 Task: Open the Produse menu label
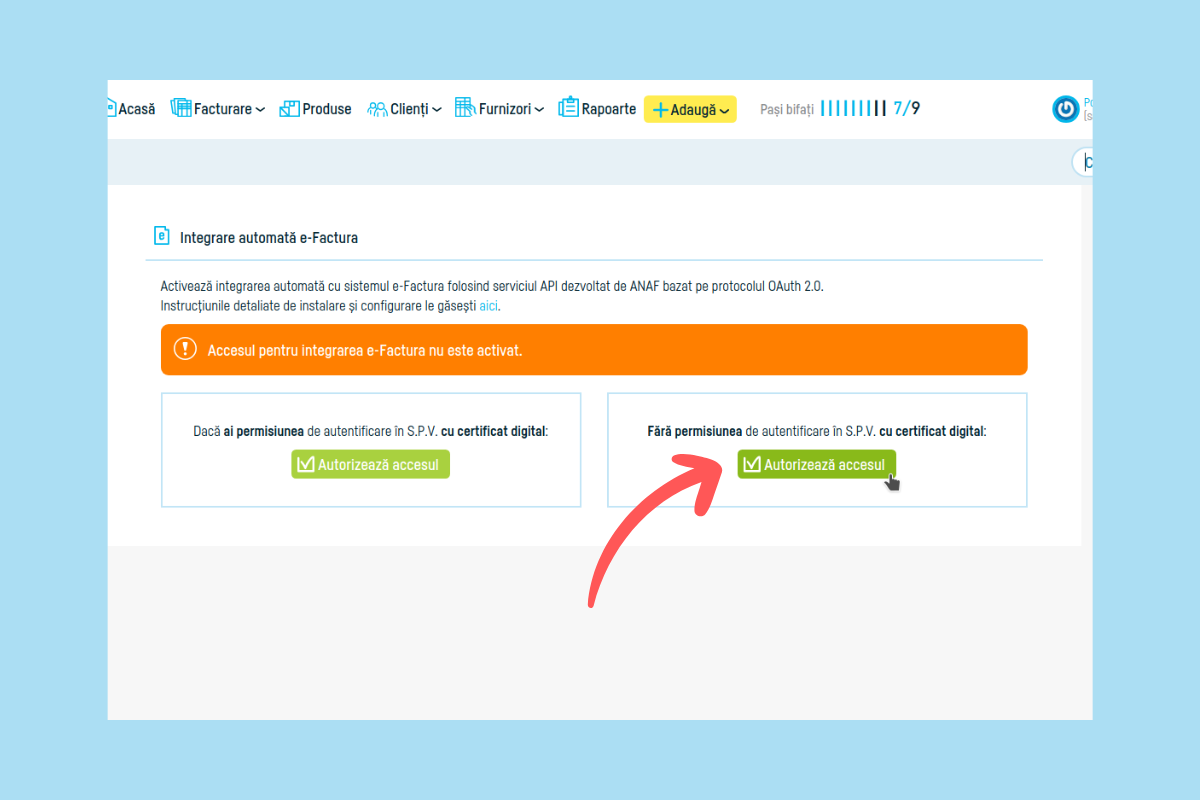pos(327,109)
